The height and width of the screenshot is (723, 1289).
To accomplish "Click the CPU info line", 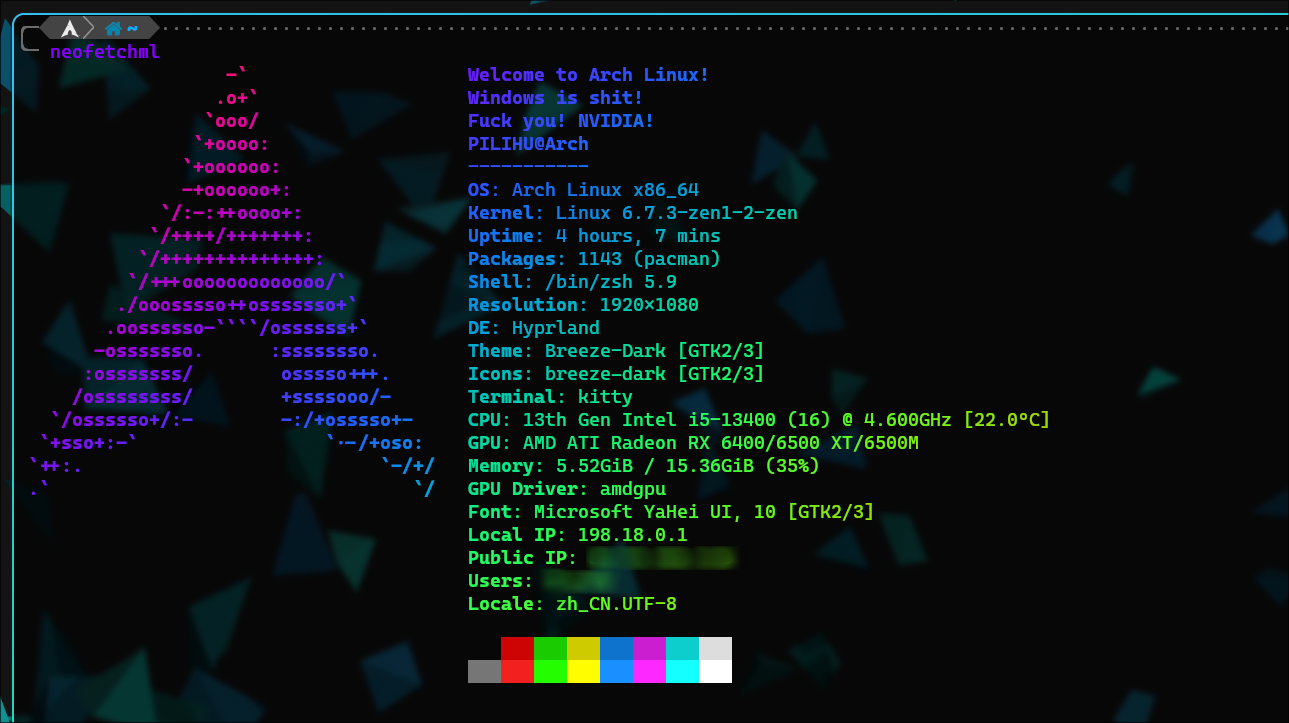I will click(758, 420).
